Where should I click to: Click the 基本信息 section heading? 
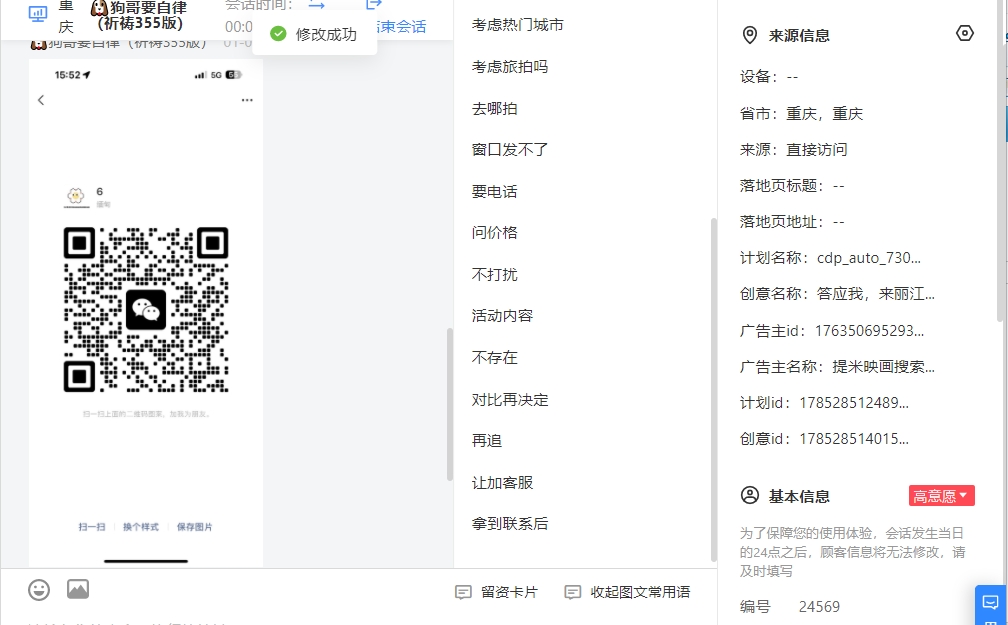pyautogui.click(x=799, y=496)
